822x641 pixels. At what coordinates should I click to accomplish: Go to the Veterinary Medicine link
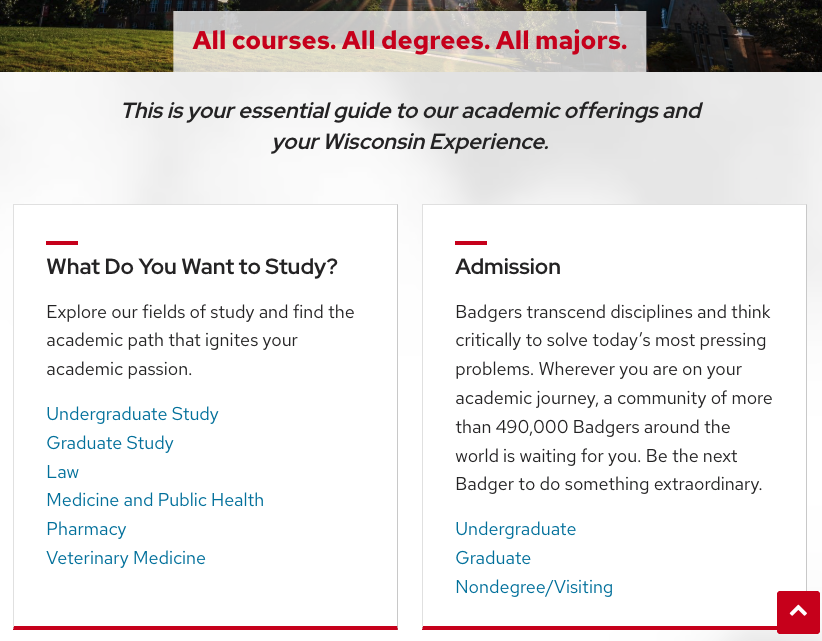(x=126, y=558)
